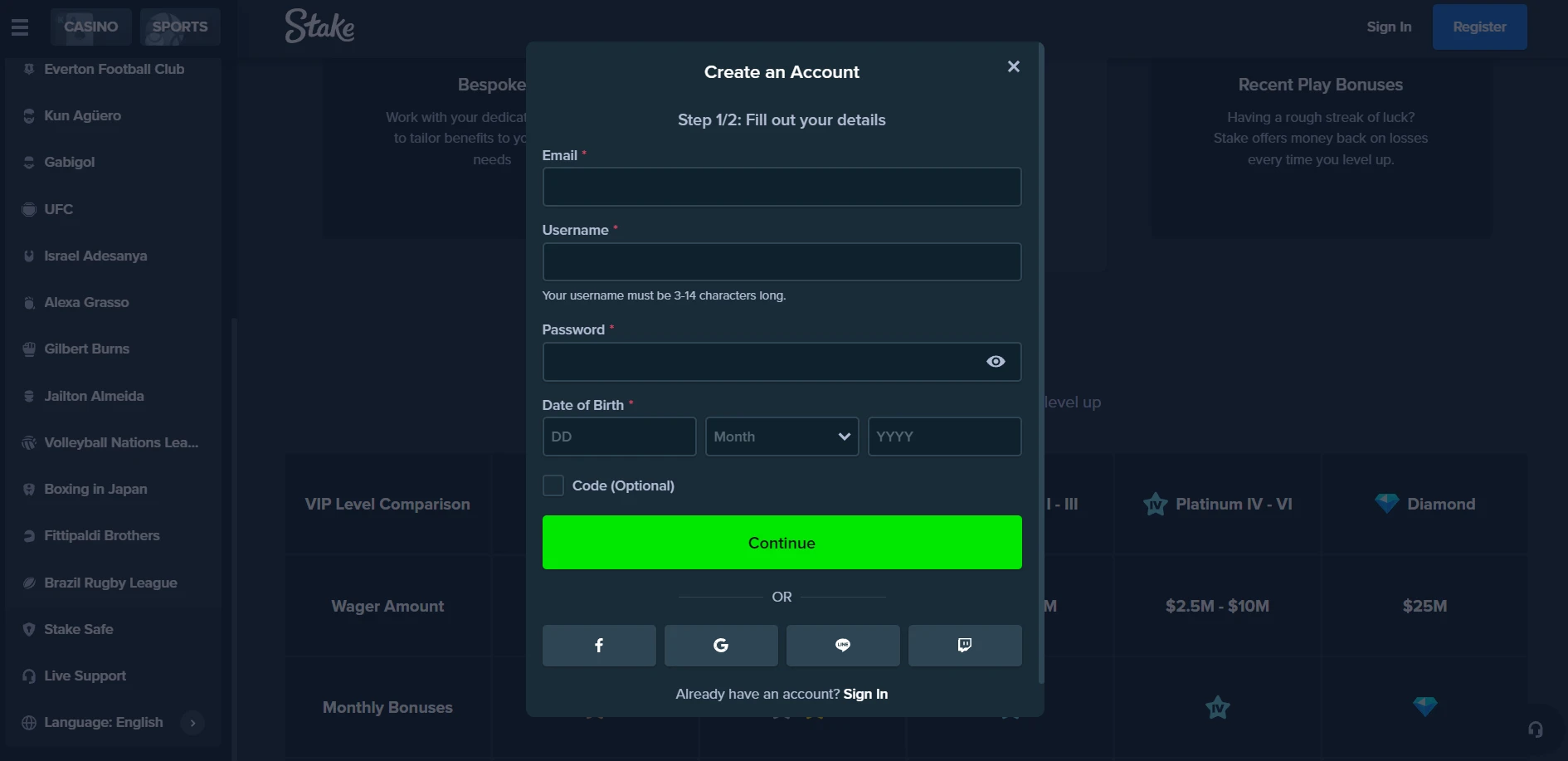Click the Platinum IV - VI star icon
Image resolution: width=1568 pixels, height=761 pixels.
coord(1155,504)
